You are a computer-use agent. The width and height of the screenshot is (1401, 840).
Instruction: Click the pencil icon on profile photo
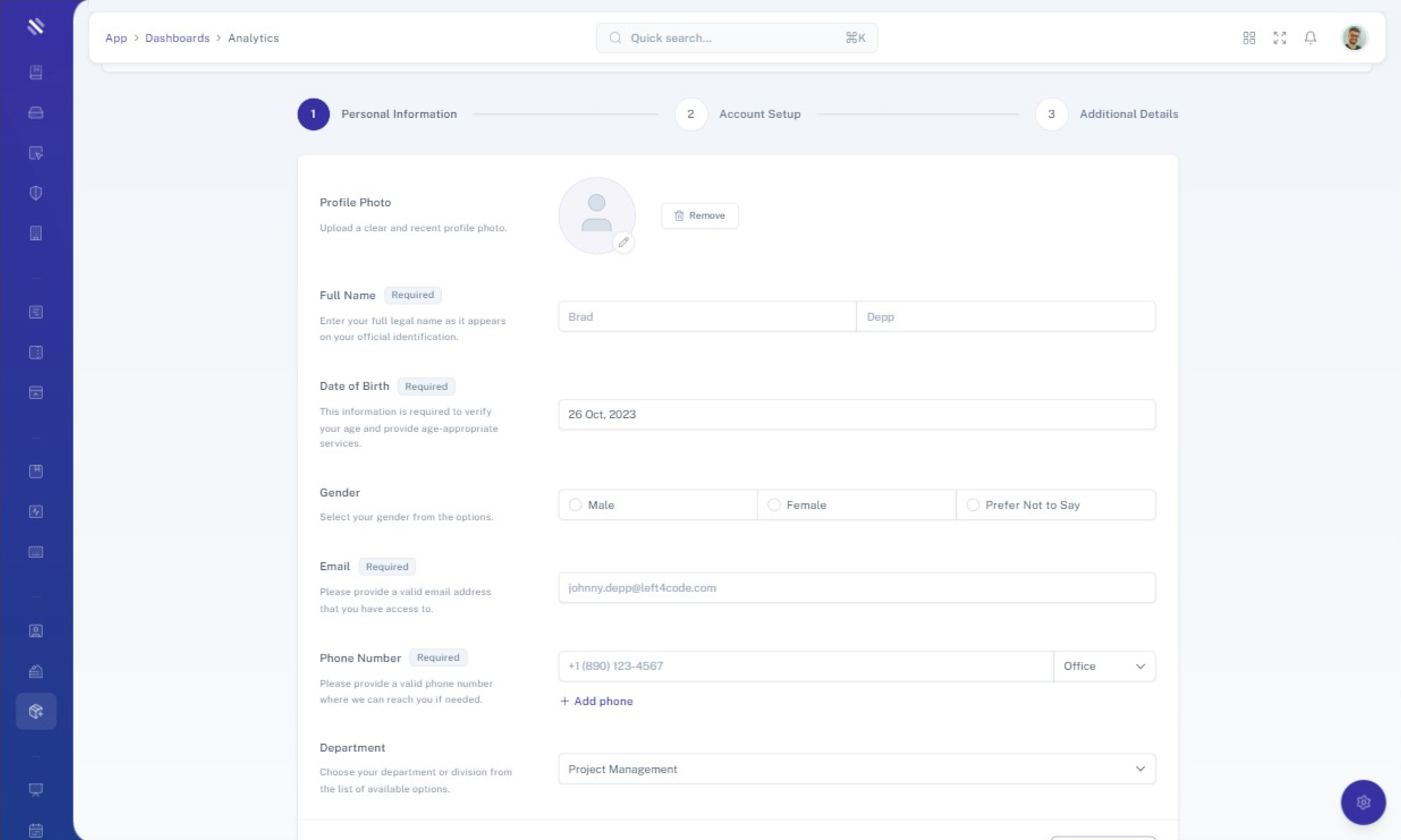point(623,242)
